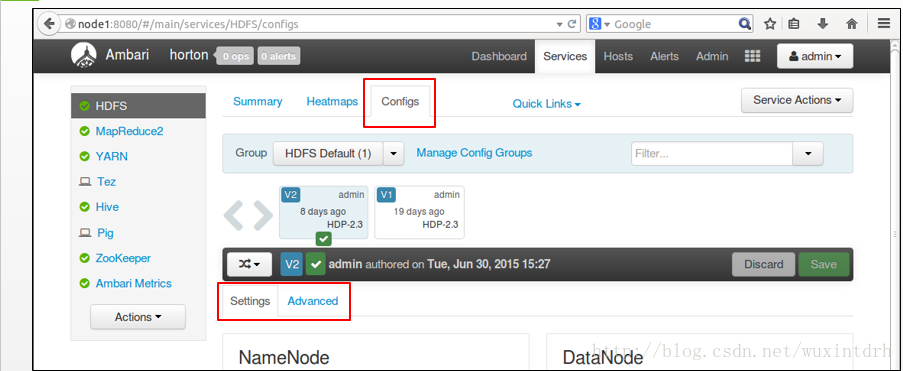
Task: Switch to the Heatmaps tab
Action: (x=332, y=101)
